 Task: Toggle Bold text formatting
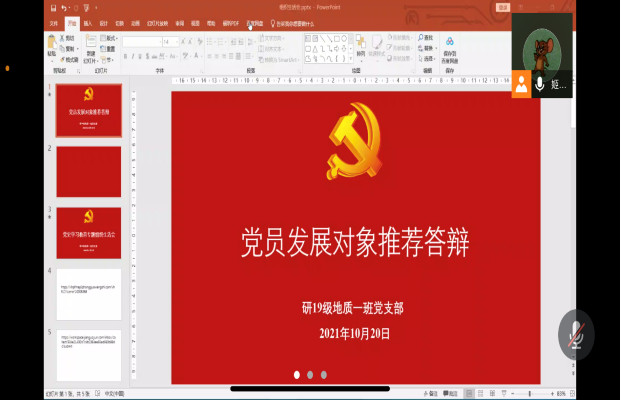click(126, 56)
